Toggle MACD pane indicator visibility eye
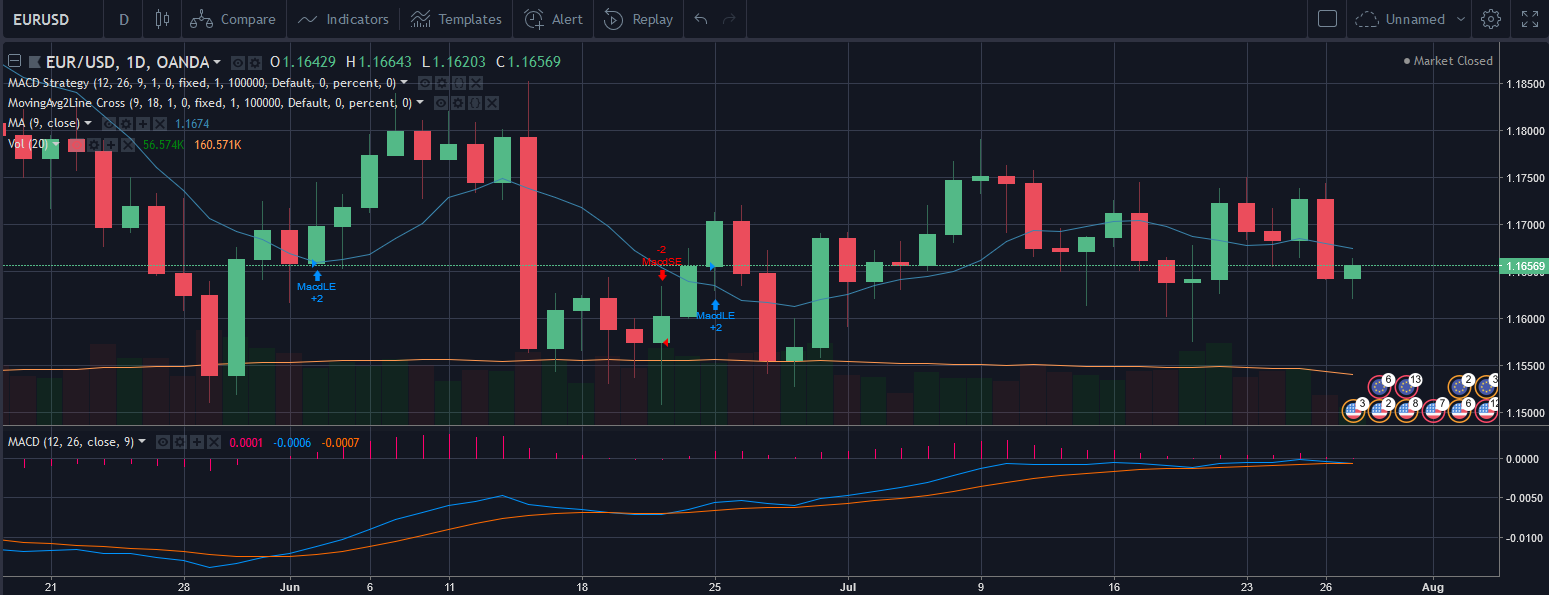The image size is (1549, 595). [163, 441]
